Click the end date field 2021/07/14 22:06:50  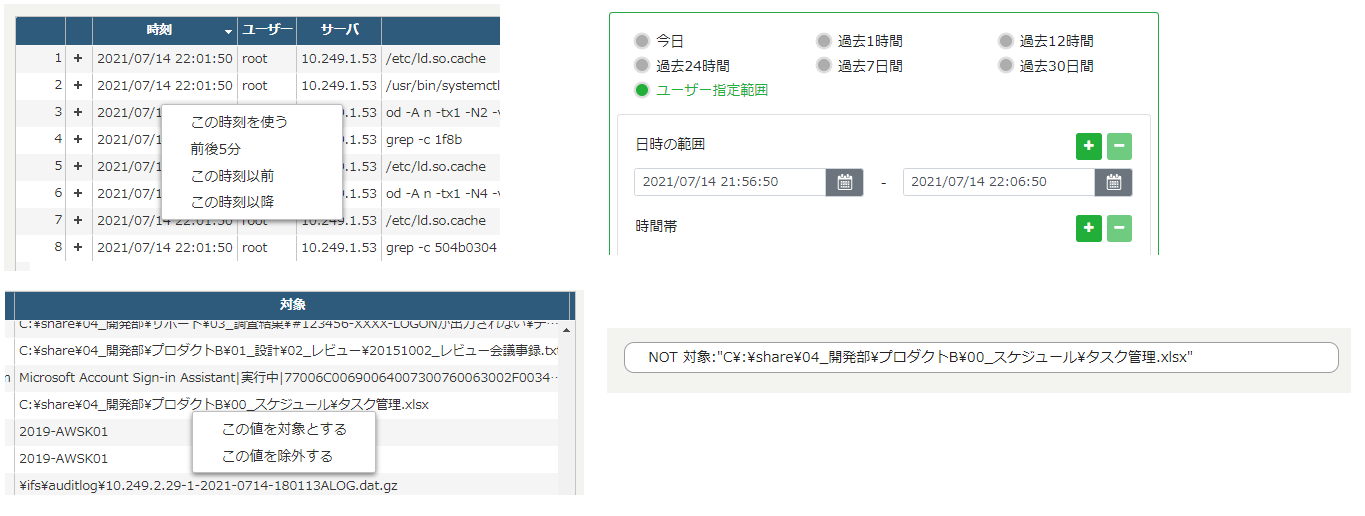pyautogui.click(x=999, y=182)
